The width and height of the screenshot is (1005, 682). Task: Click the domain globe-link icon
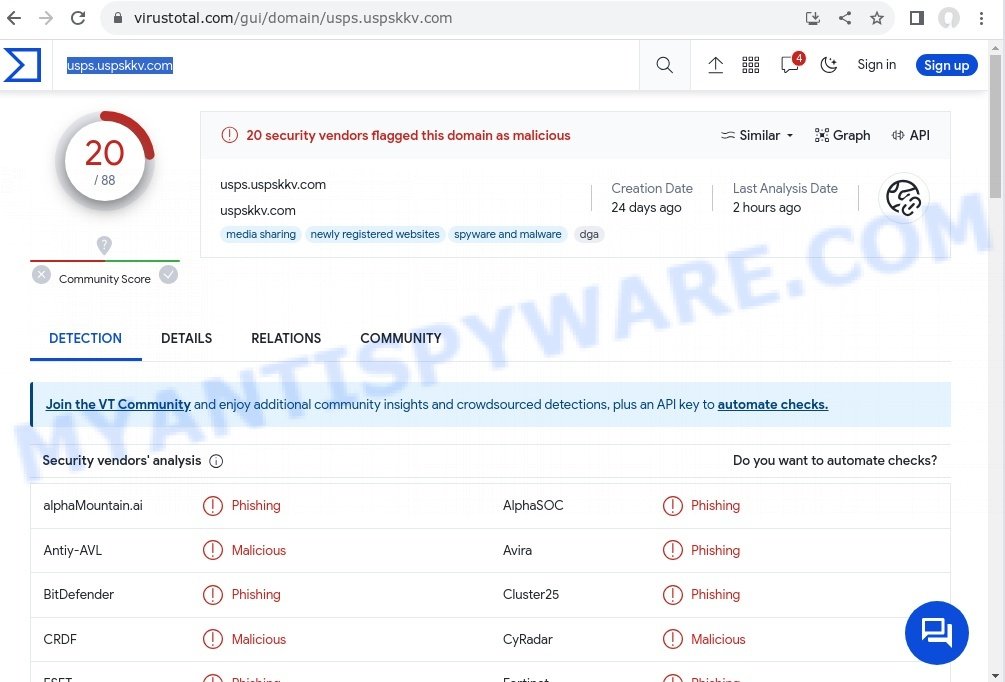pyautogui.click(x=903, y=197)
